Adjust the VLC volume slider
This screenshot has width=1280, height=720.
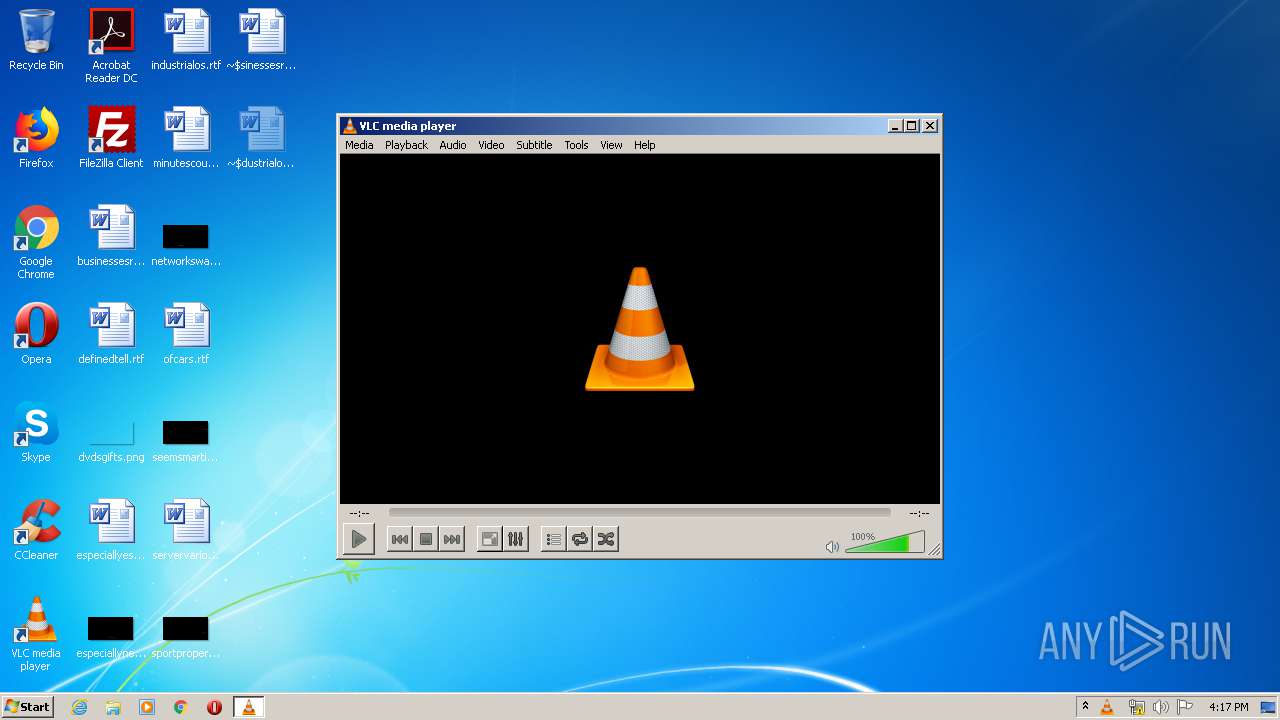point(885,543)
